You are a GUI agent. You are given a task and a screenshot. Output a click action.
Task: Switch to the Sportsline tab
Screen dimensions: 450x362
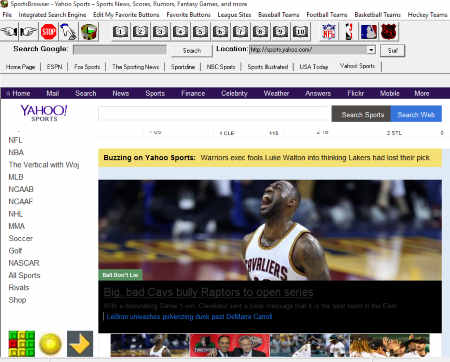[x=183, y=67]
